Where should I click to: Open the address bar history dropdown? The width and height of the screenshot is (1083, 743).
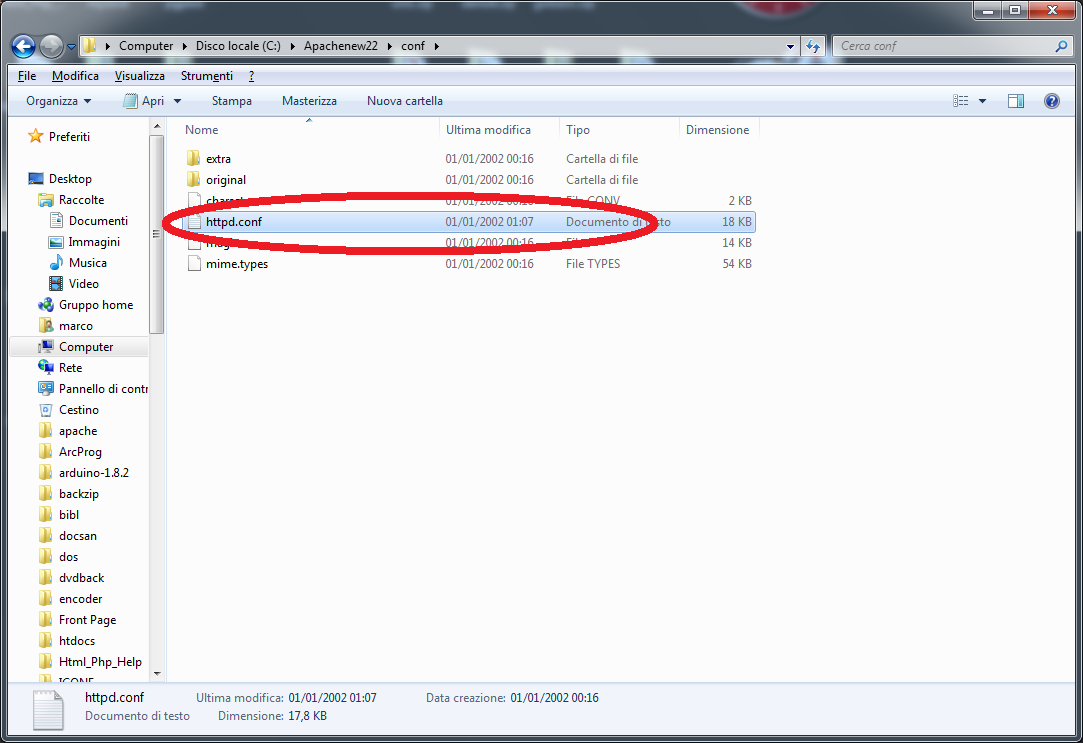[x=790, y=46]
